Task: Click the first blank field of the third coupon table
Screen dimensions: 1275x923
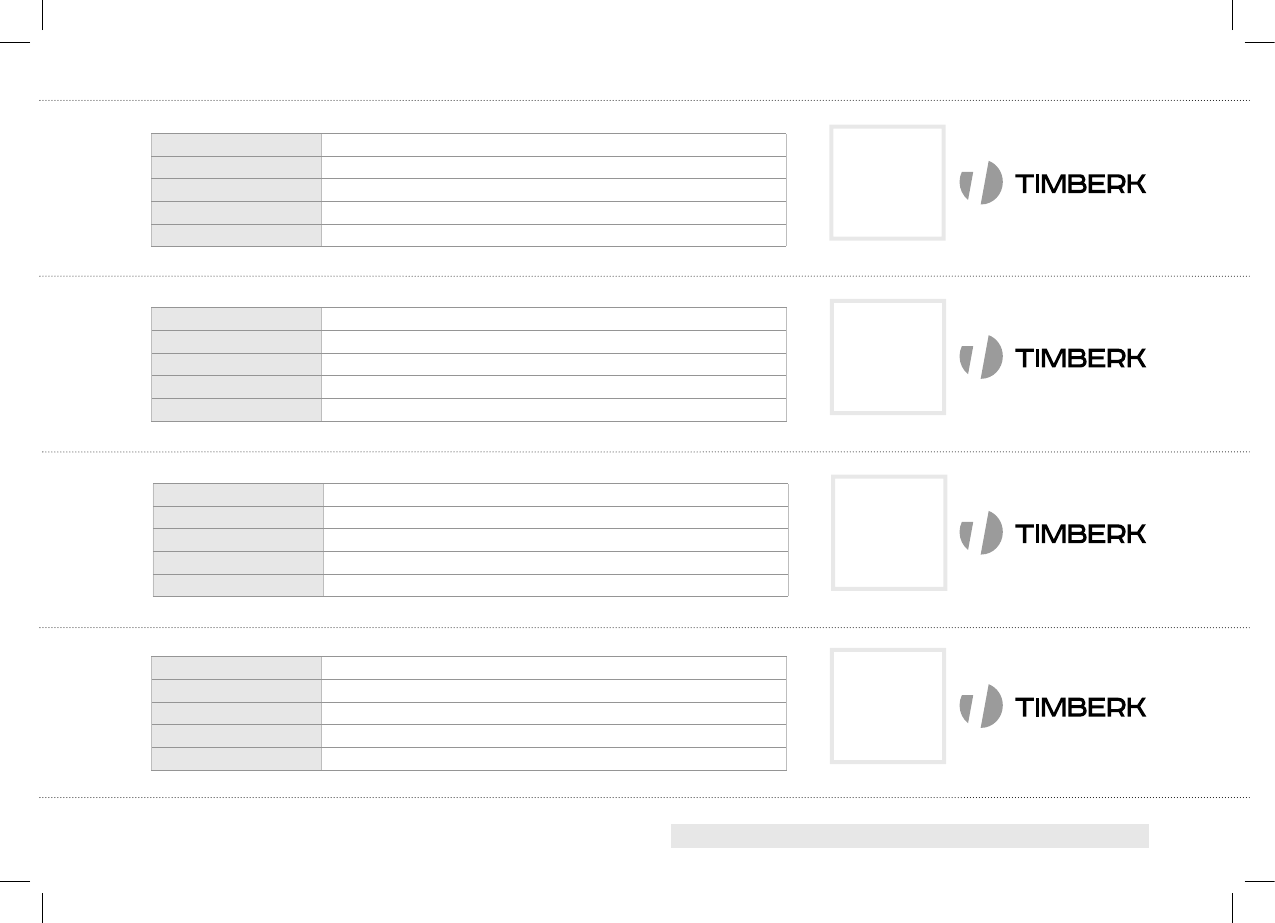Action: 556,494
